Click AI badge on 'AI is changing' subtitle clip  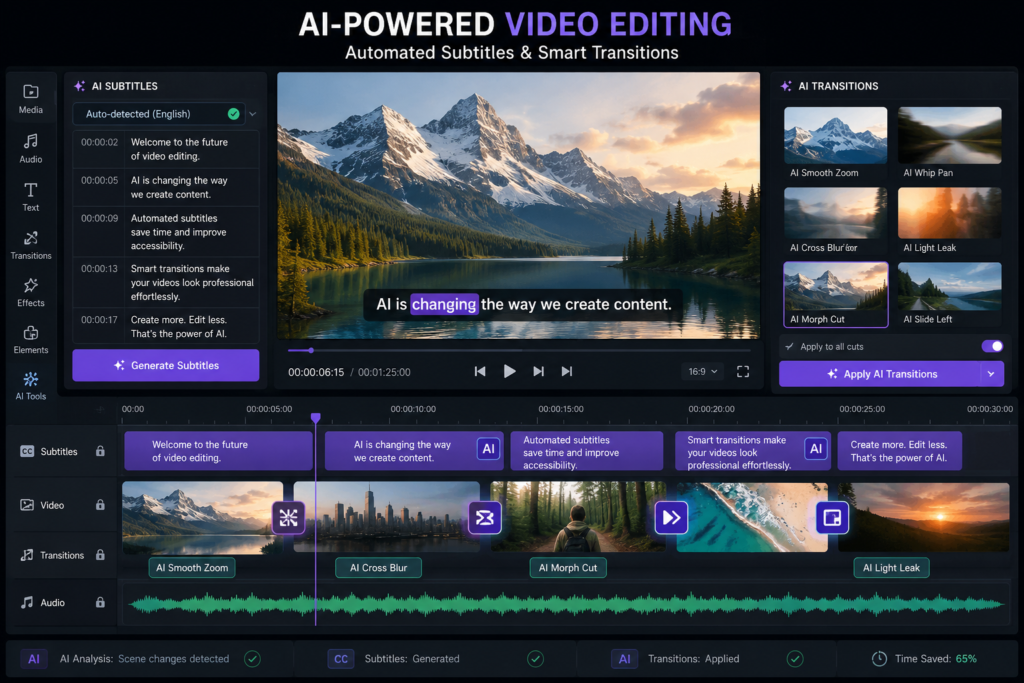pyautogui.click(x=488, y=449)
